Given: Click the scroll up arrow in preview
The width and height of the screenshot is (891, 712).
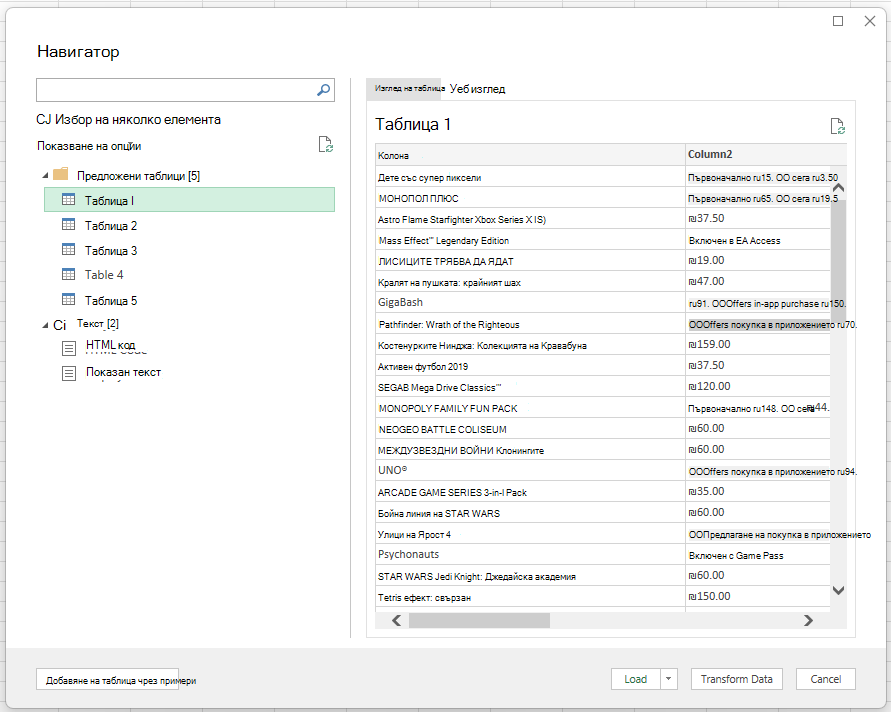Looking at the screenshot, I should click(x=838, y=188).
